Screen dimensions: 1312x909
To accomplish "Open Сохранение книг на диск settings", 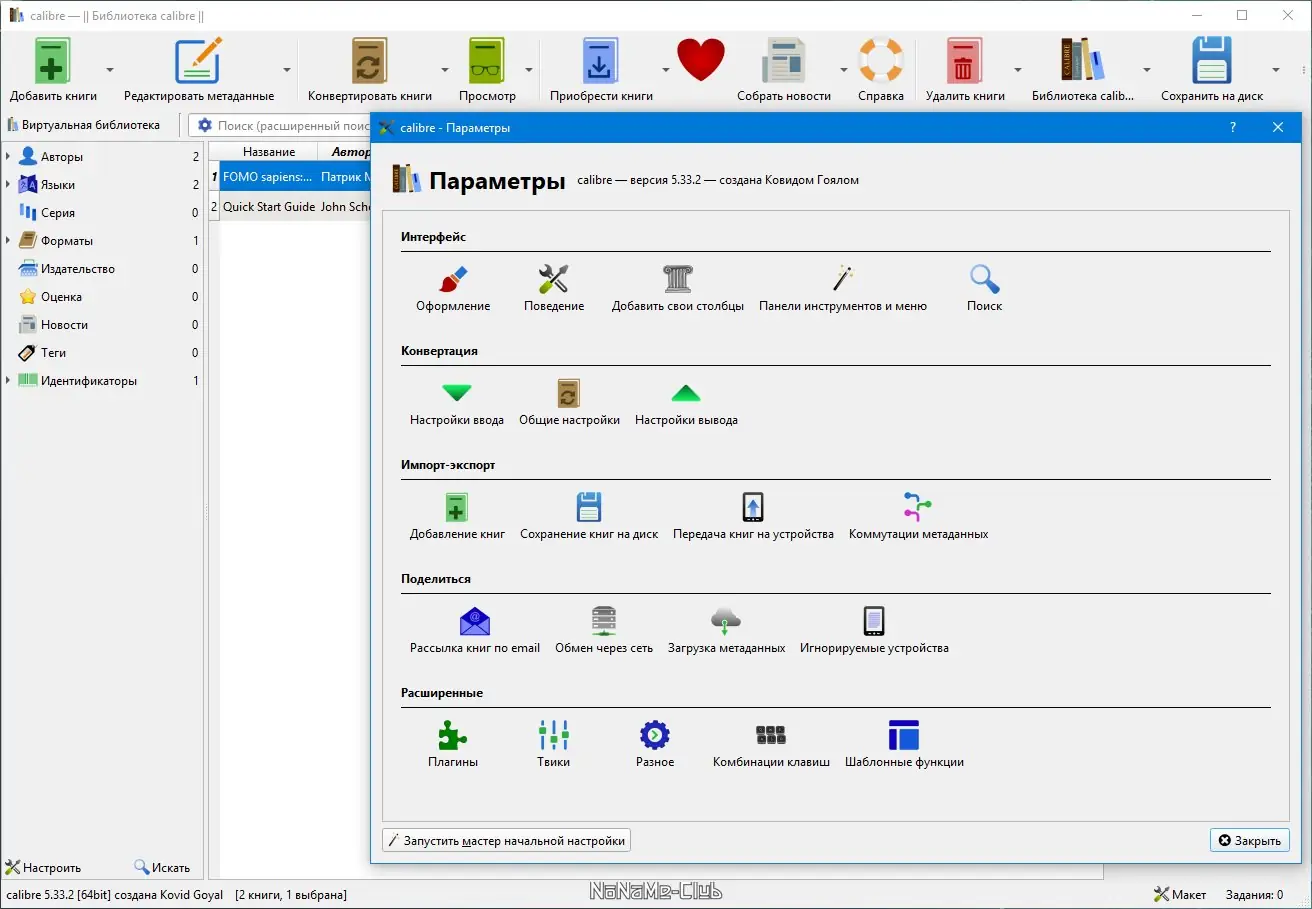I will point(589,516).
